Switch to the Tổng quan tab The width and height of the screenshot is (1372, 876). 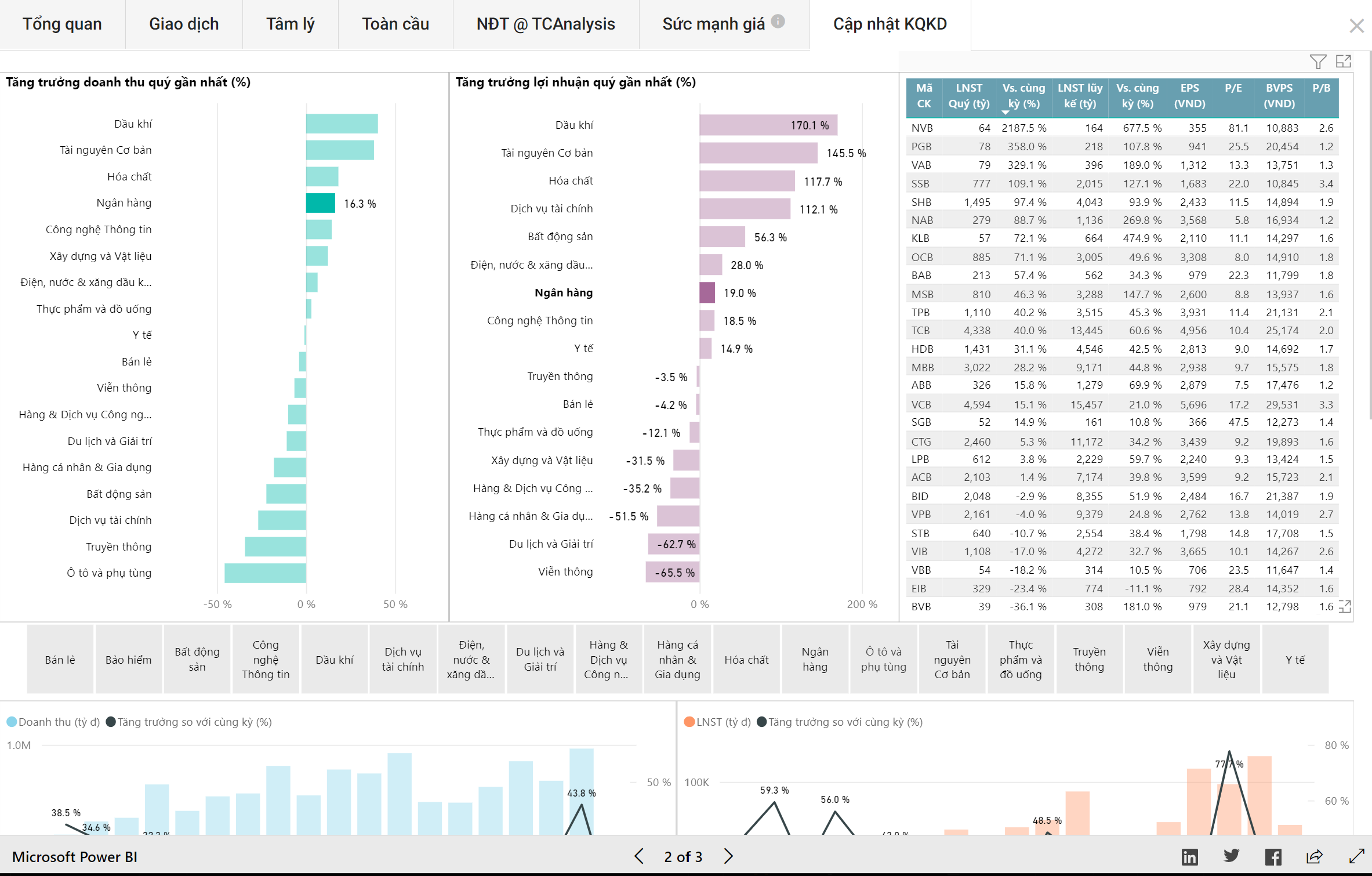pos(62,24)
